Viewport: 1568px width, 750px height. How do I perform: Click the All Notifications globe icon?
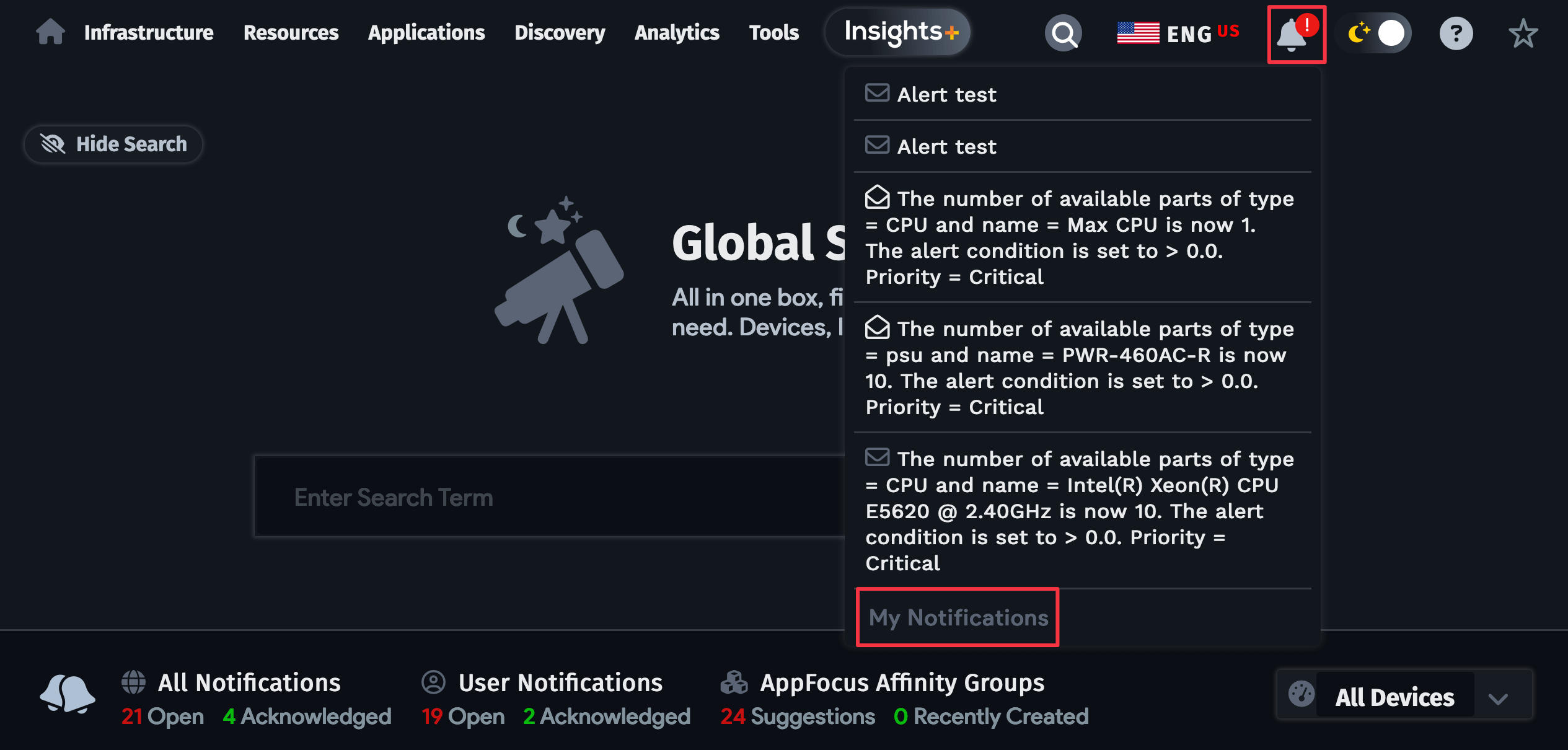point(133,682)
